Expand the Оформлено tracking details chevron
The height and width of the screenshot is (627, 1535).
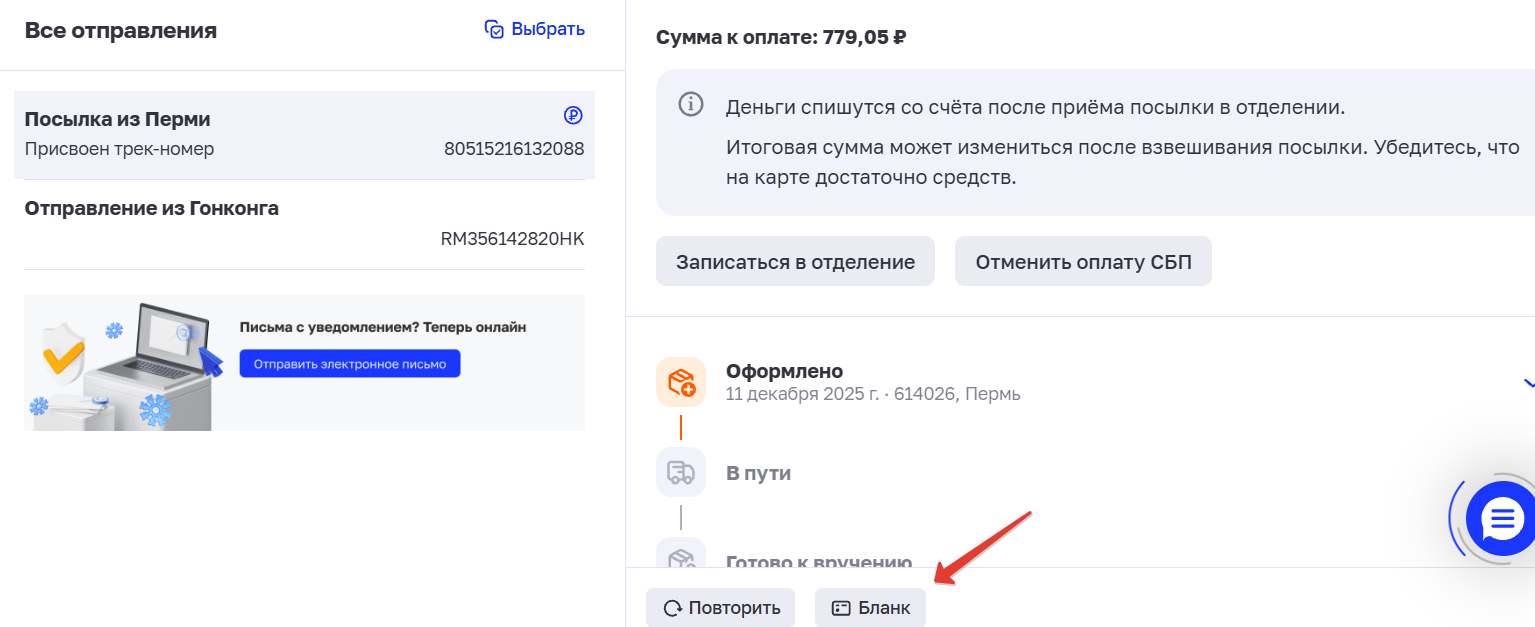click(1527, 382)
